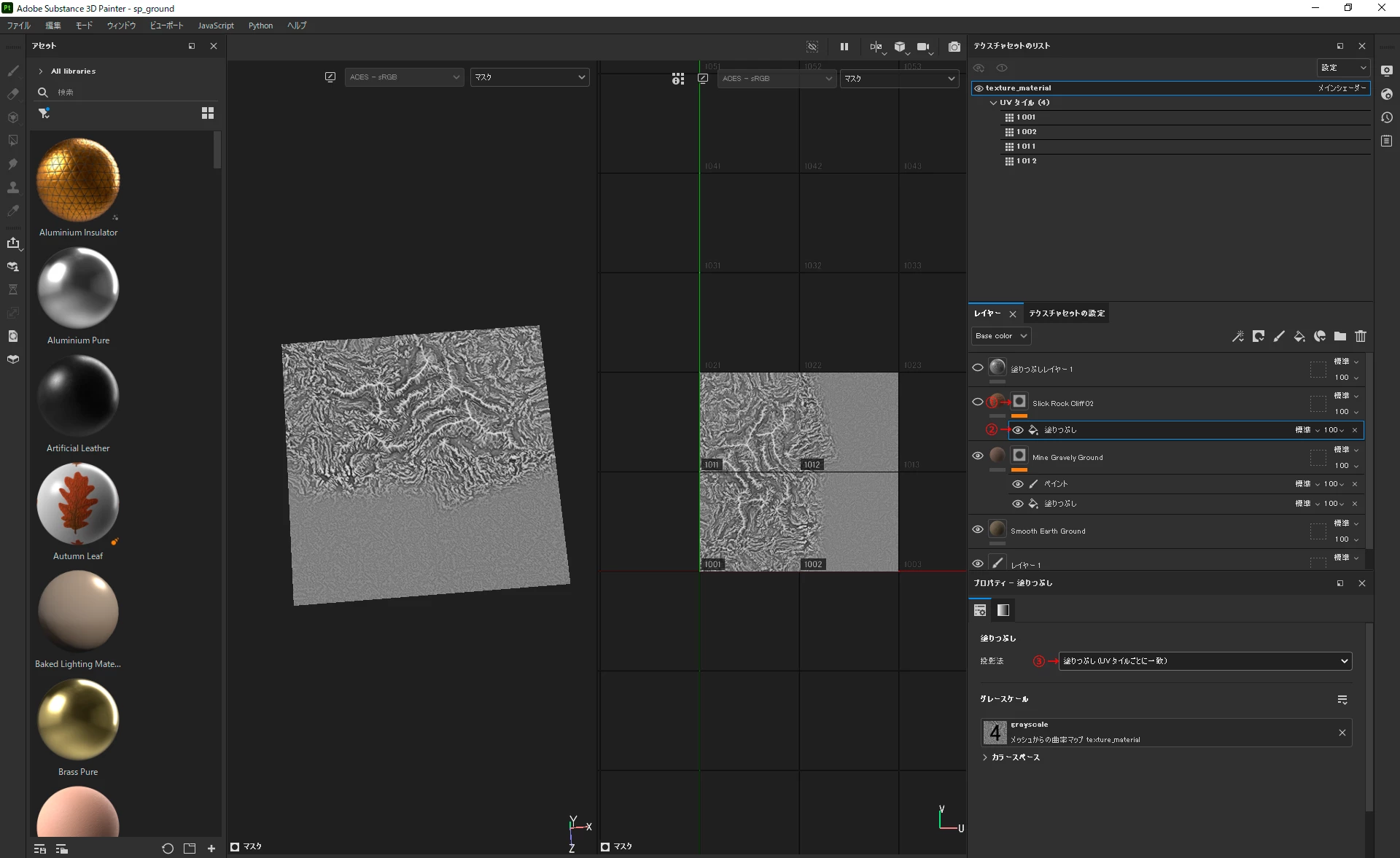Screen dimensions: 1400x858
Task: Click the add effect magic wand icon
Action: (1237, 336)
